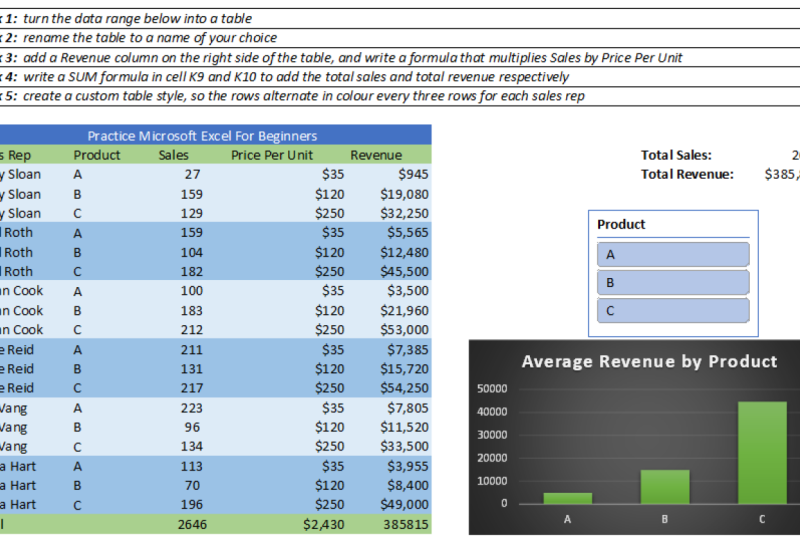The height and width of the screenshot is (540, 800).
Task: Click the Product slicer header
Action: 621,225
